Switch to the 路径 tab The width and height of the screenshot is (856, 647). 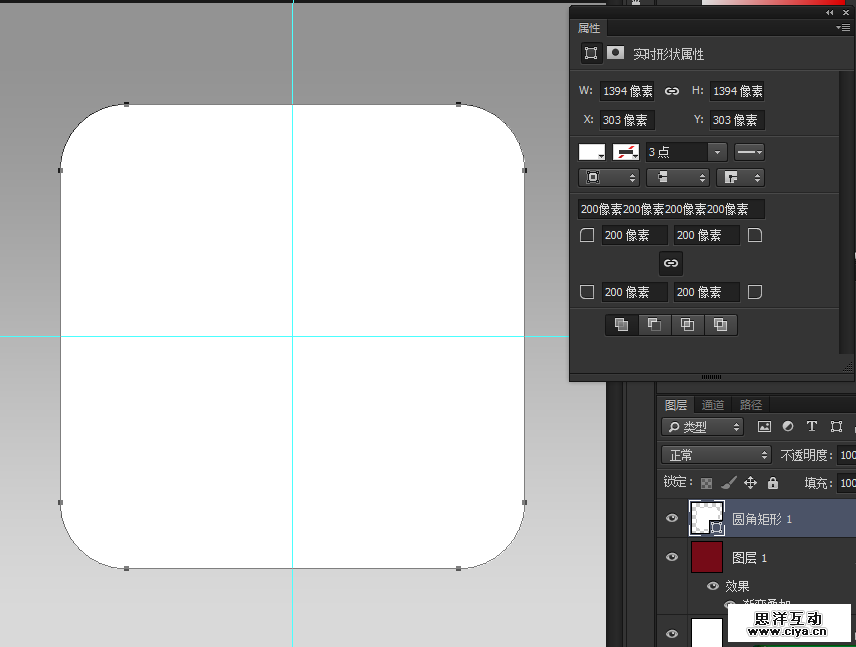click(x=750, y=405)
